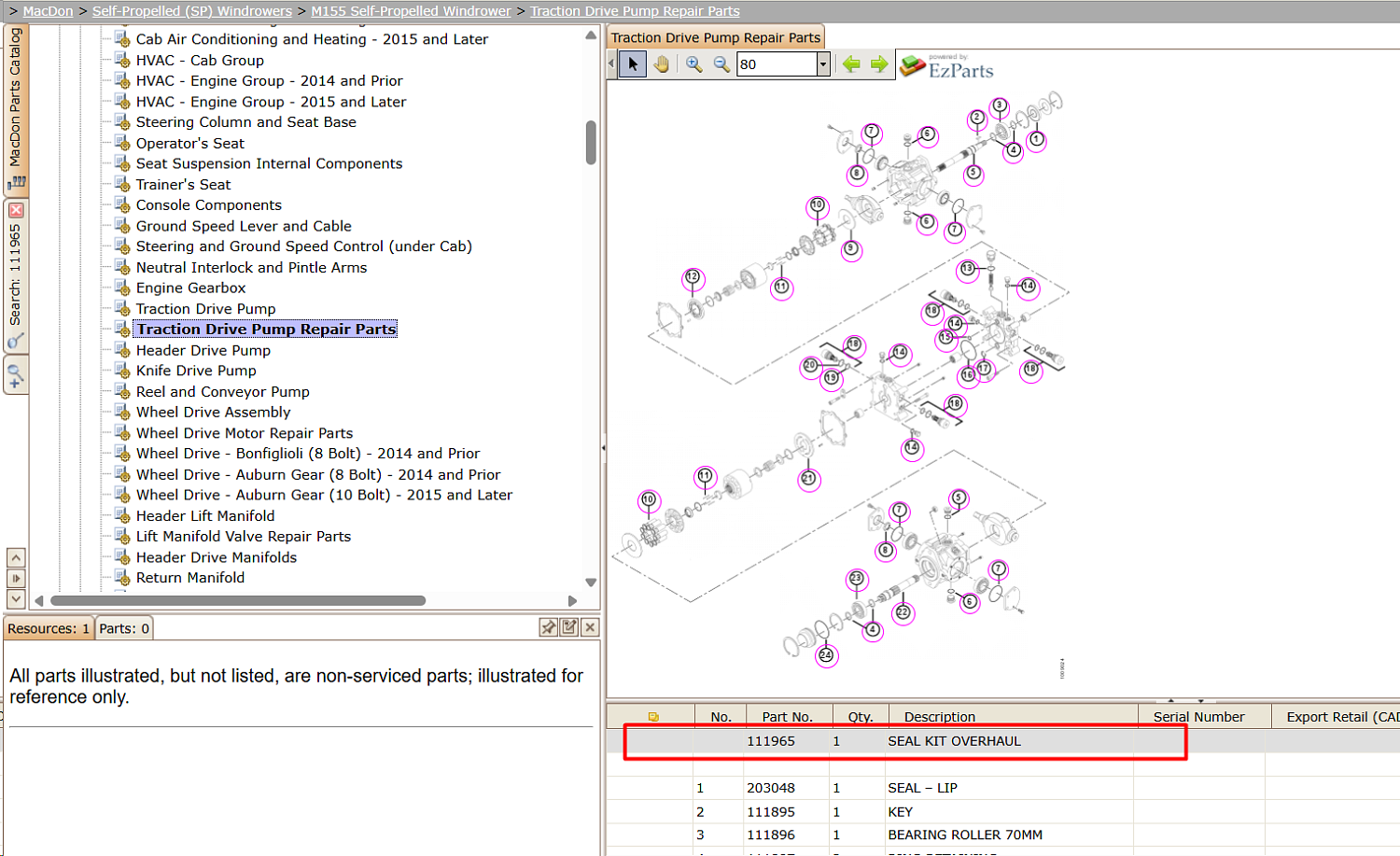This screenshot has width=1400, height=856.
Task: Click callout 21 on the diagram
Action: [808, 478]
